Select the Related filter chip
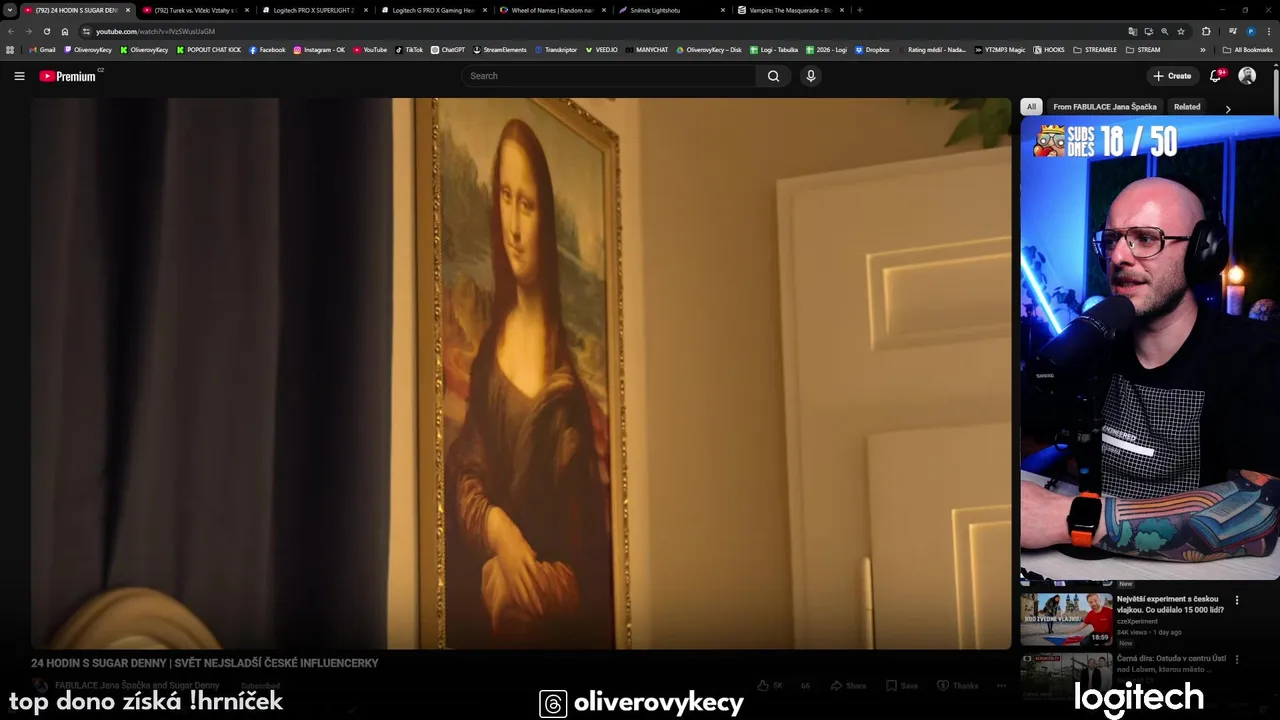1280x720 pixels. (1187, 107)
